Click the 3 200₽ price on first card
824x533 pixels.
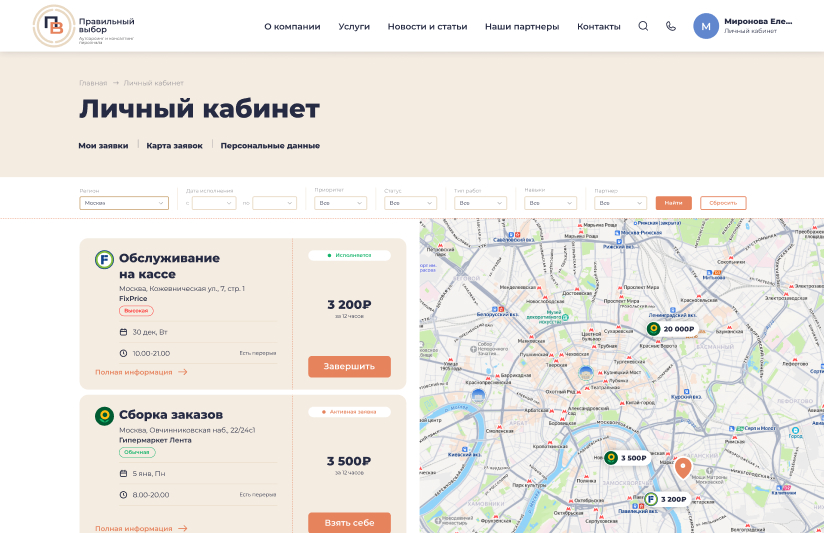pyautogui.click(x=349, y=305)
